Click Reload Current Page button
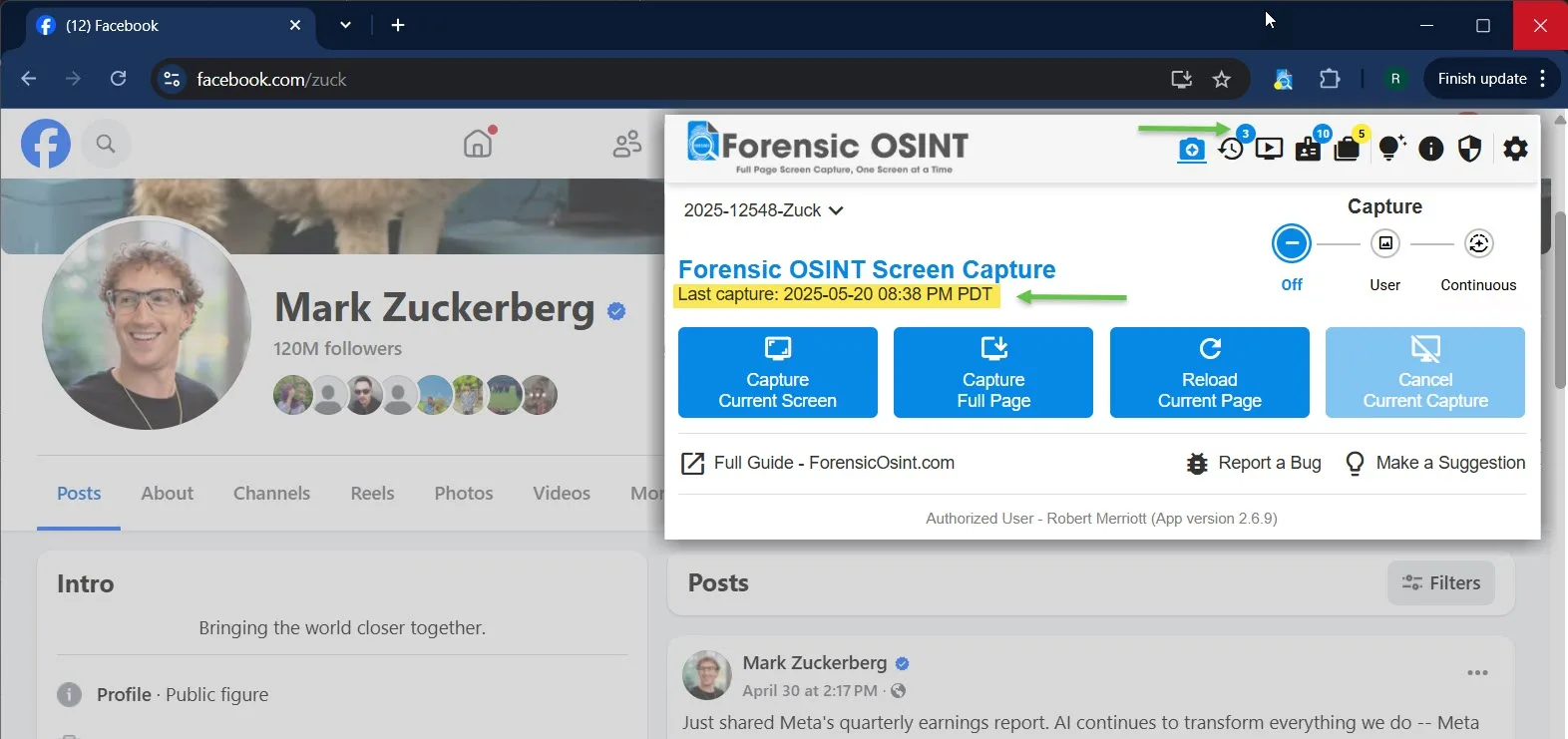 (1210, 372)
